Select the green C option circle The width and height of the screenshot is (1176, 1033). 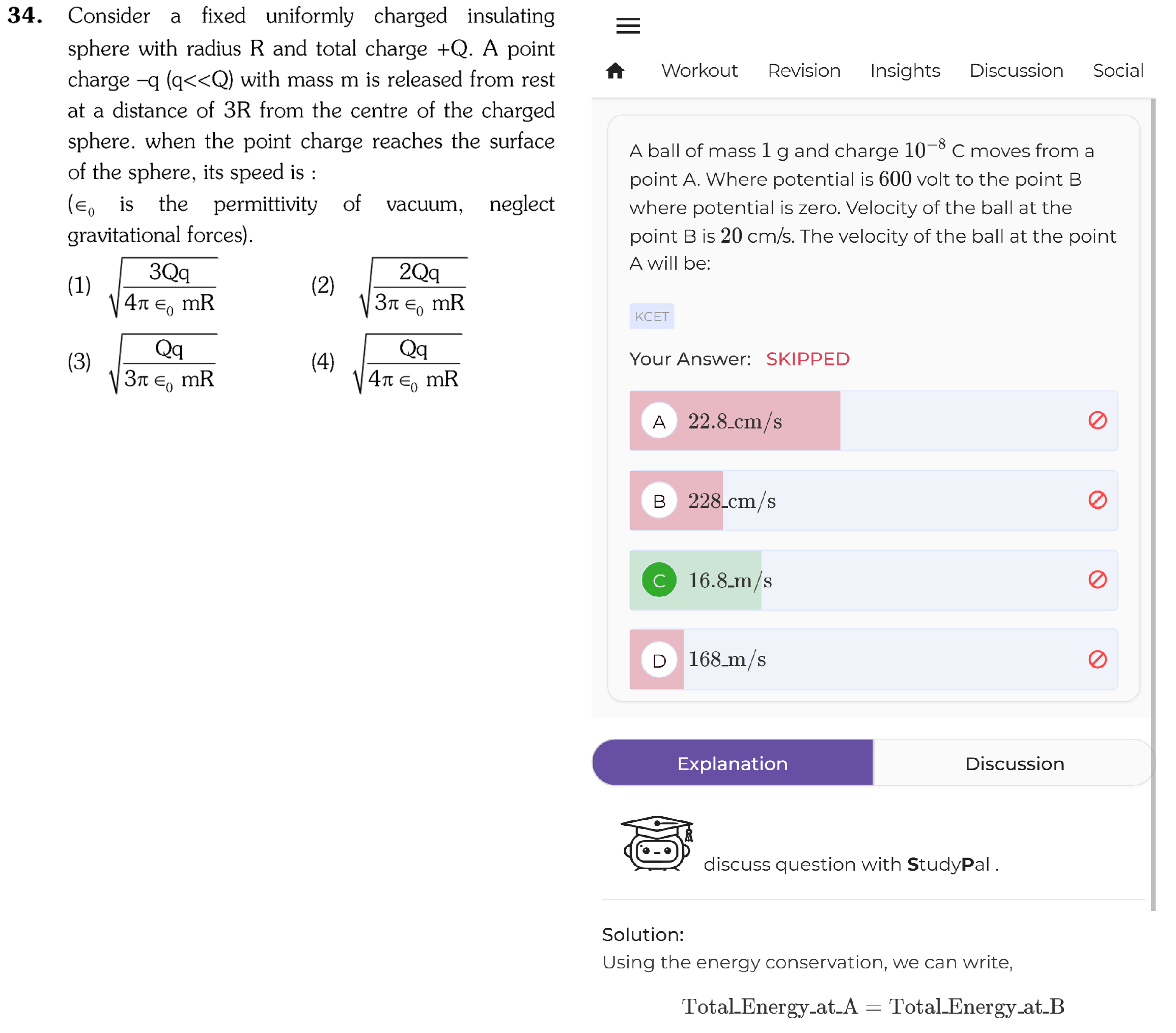tap(659, 580)
